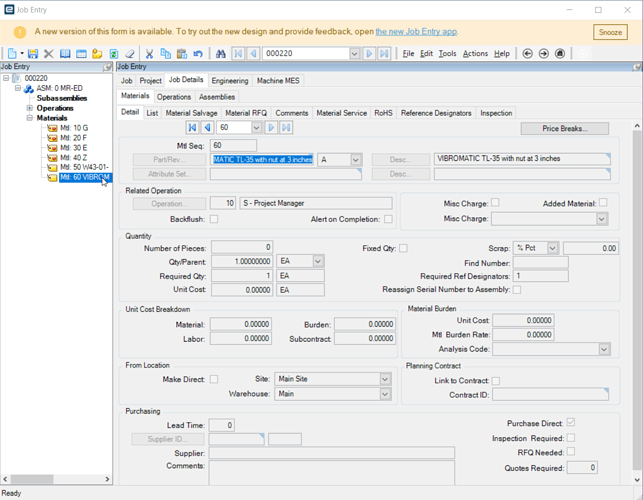The image size is (643, 500).
Task: Go to previous job record in toolbar
Action: tap(254, 54)
